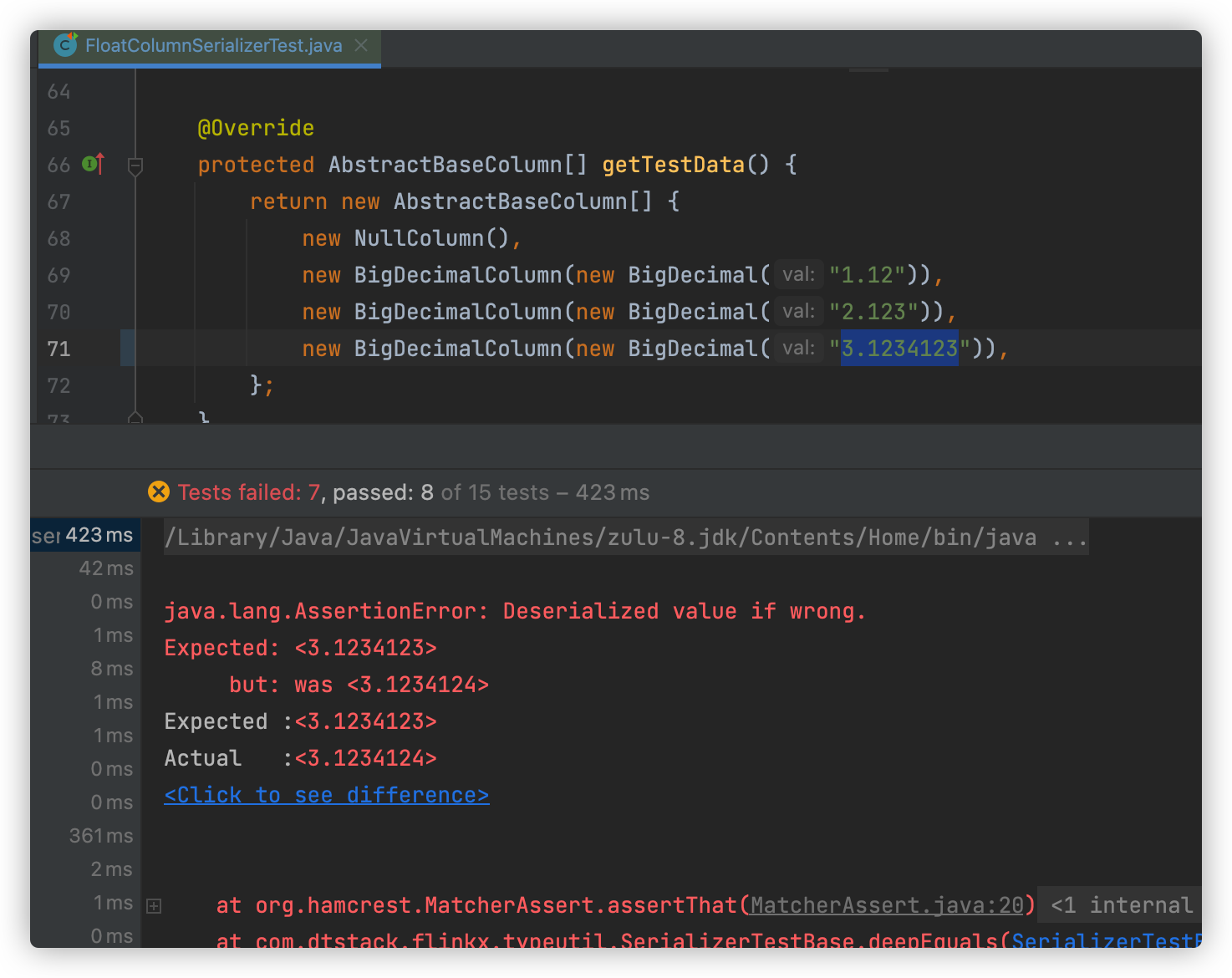Click the @Override annotation
The height and width of the screenshot is (978, 1232).
pos(256,128)
